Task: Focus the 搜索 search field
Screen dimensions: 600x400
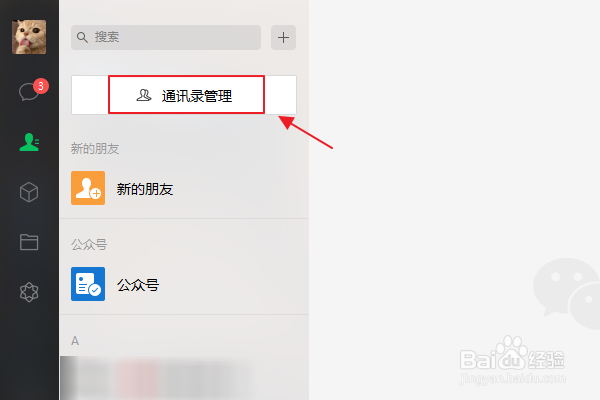Action: click(x=166, y=38)
